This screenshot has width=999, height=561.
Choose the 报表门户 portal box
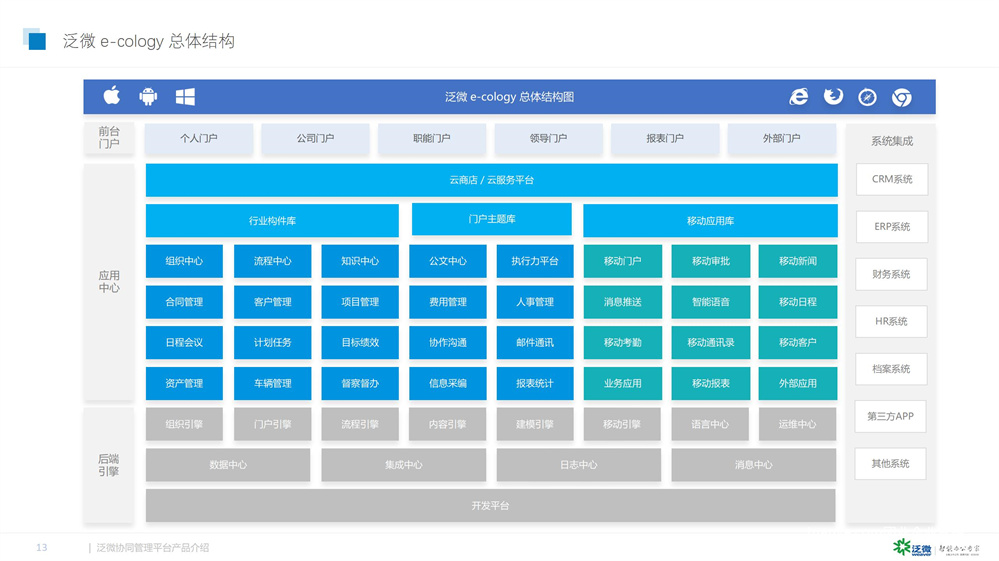click(x=665, y=139)
